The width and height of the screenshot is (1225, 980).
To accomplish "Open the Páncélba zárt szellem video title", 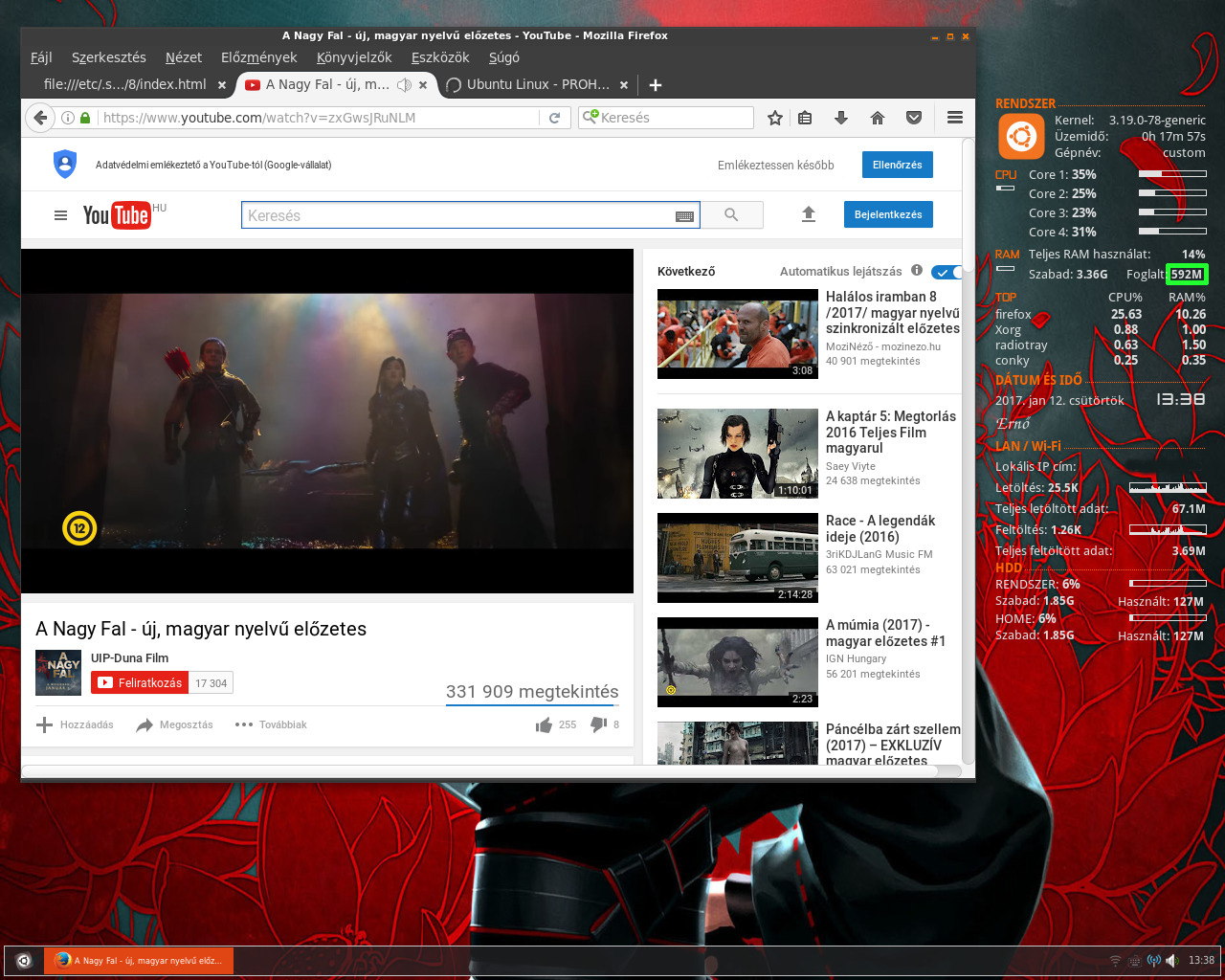I will point(893,744).
